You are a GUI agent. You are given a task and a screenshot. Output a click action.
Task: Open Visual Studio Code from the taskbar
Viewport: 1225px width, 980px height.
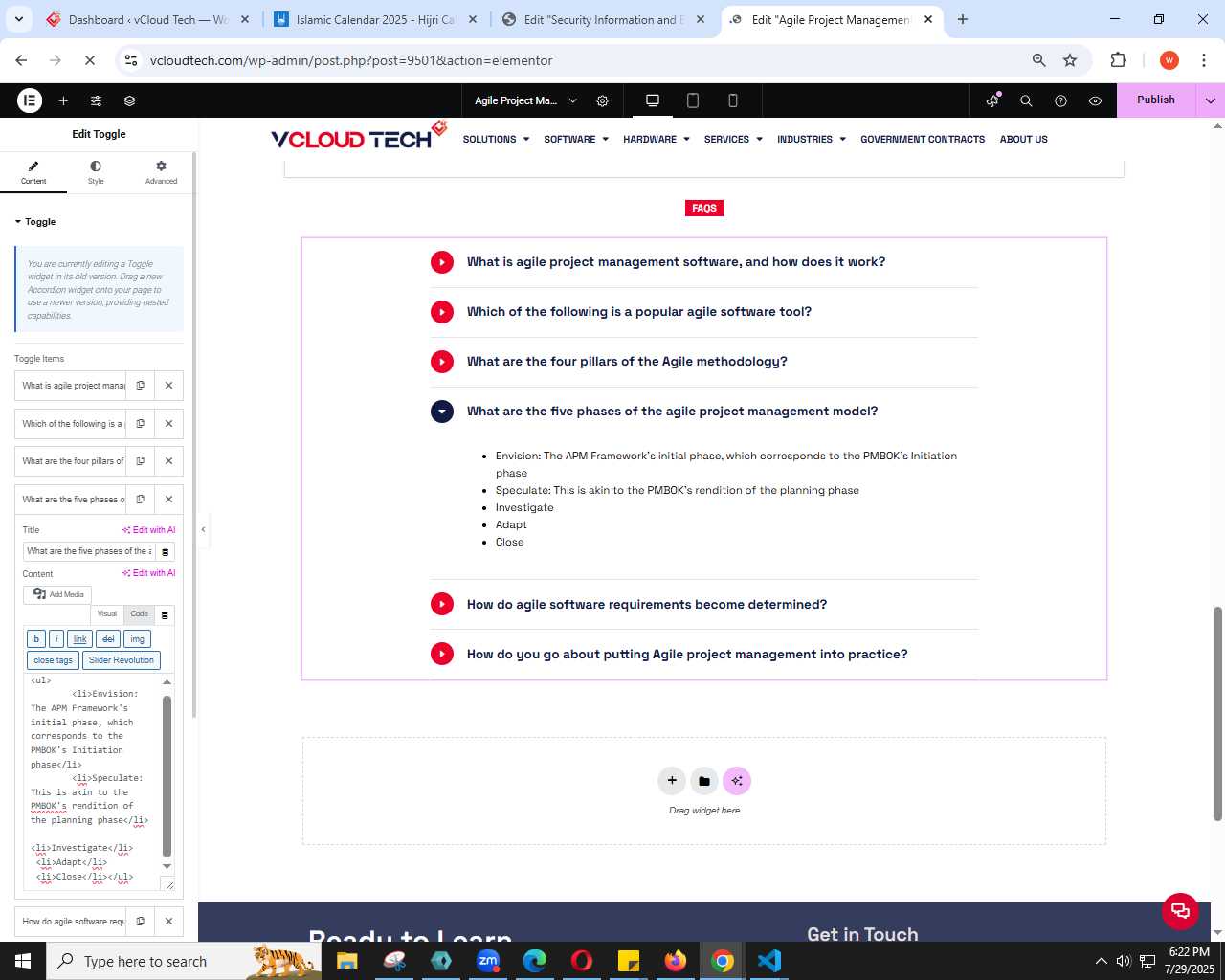tap(768, 960)
